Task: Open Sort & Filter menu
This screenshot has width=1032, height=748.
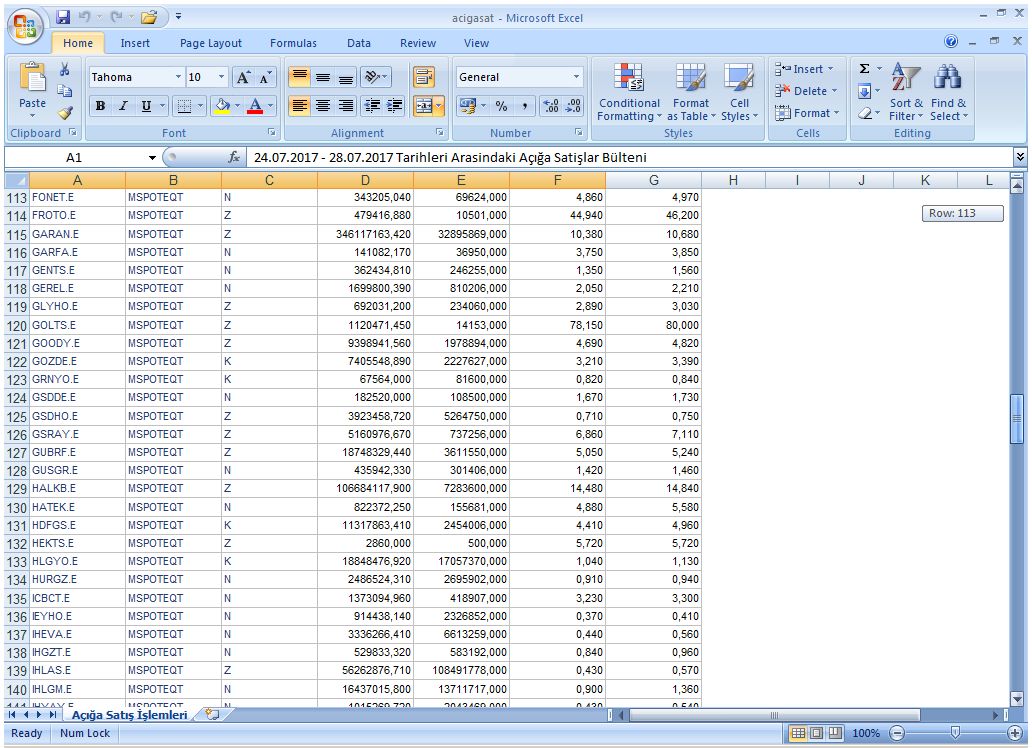Action: [x=906, y=92]
